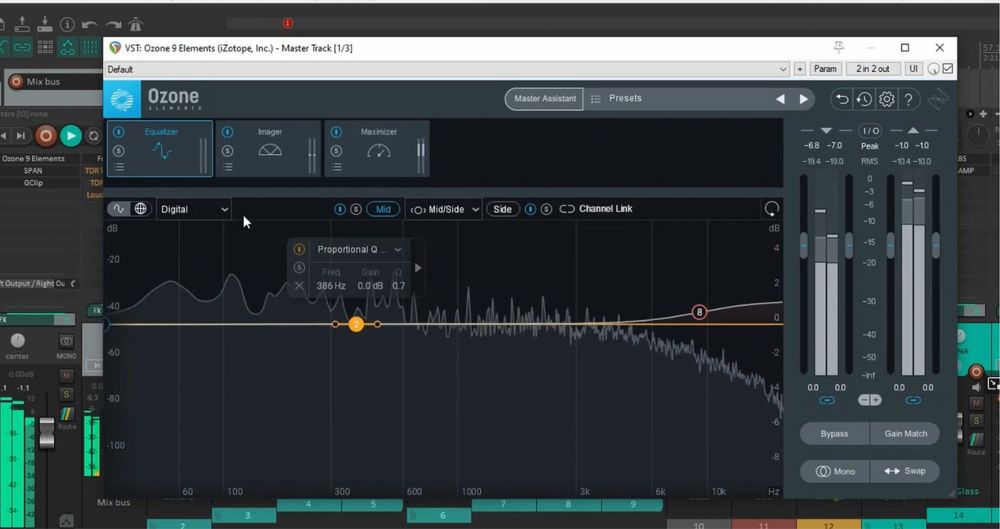The image size is (1000, 529).
Task: Open the Mid/Side channel mode dropdown
Action: [x=445, y=209]
